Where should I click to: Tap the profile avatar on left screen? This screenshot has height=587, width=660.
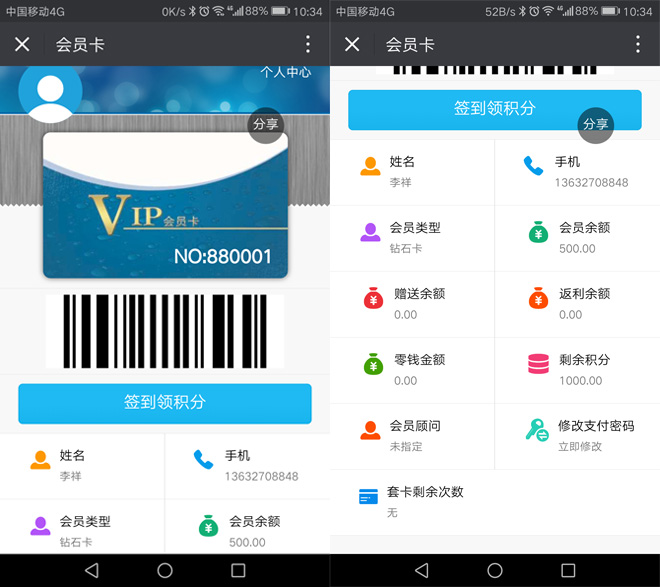coord(50,92)
